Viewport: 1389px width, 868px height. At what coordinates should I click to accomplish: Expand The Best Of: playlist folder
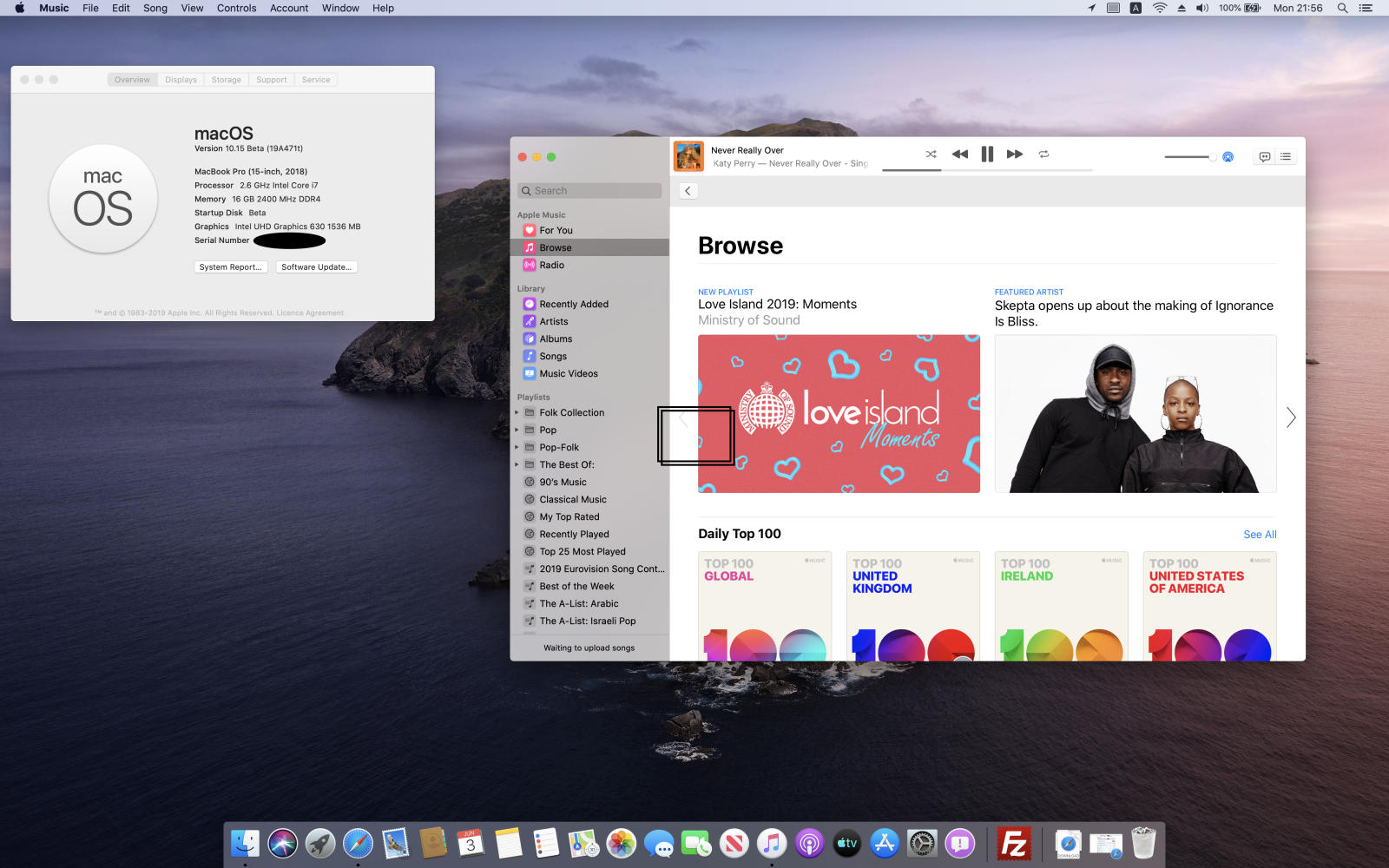[x=517, y=465]
